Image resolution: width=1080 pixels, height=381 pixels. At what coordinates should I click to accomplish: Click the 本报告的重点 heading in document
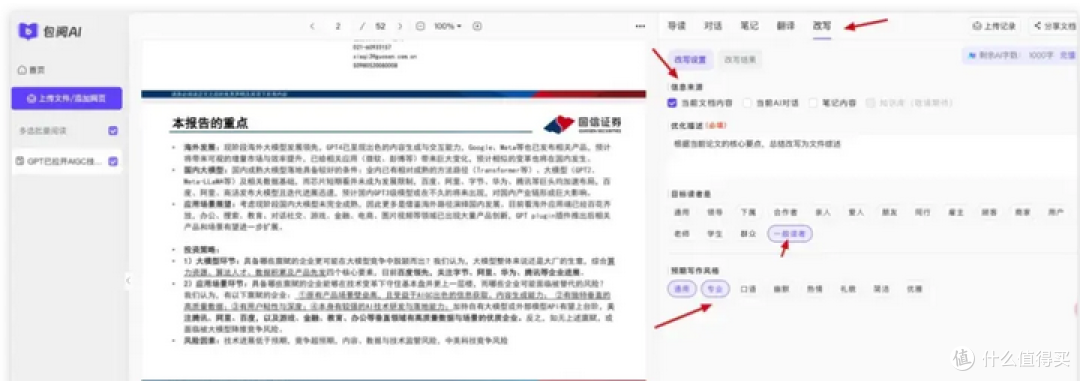point(210,124)
